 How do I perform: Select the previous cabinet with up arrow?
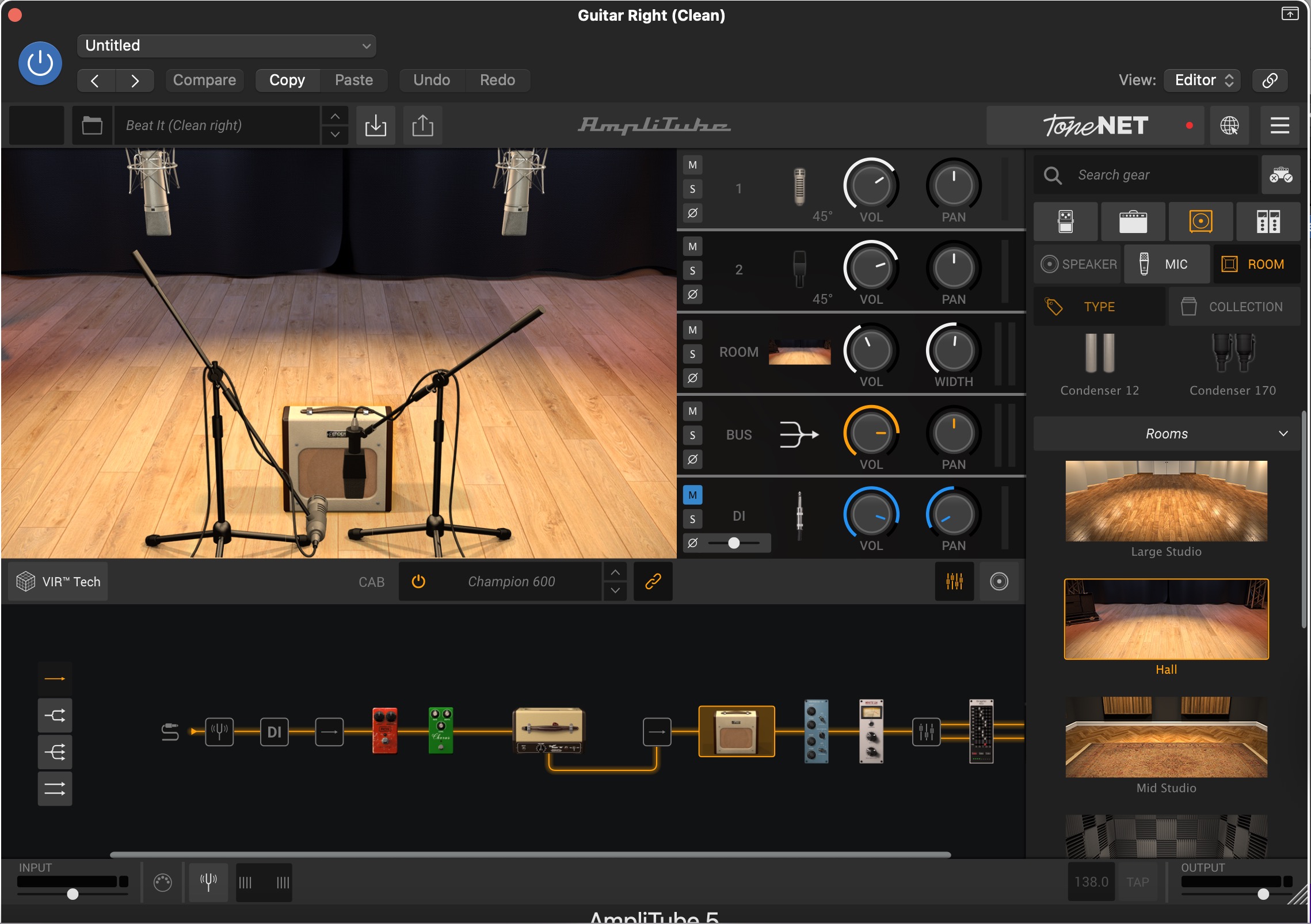(615, 572)
